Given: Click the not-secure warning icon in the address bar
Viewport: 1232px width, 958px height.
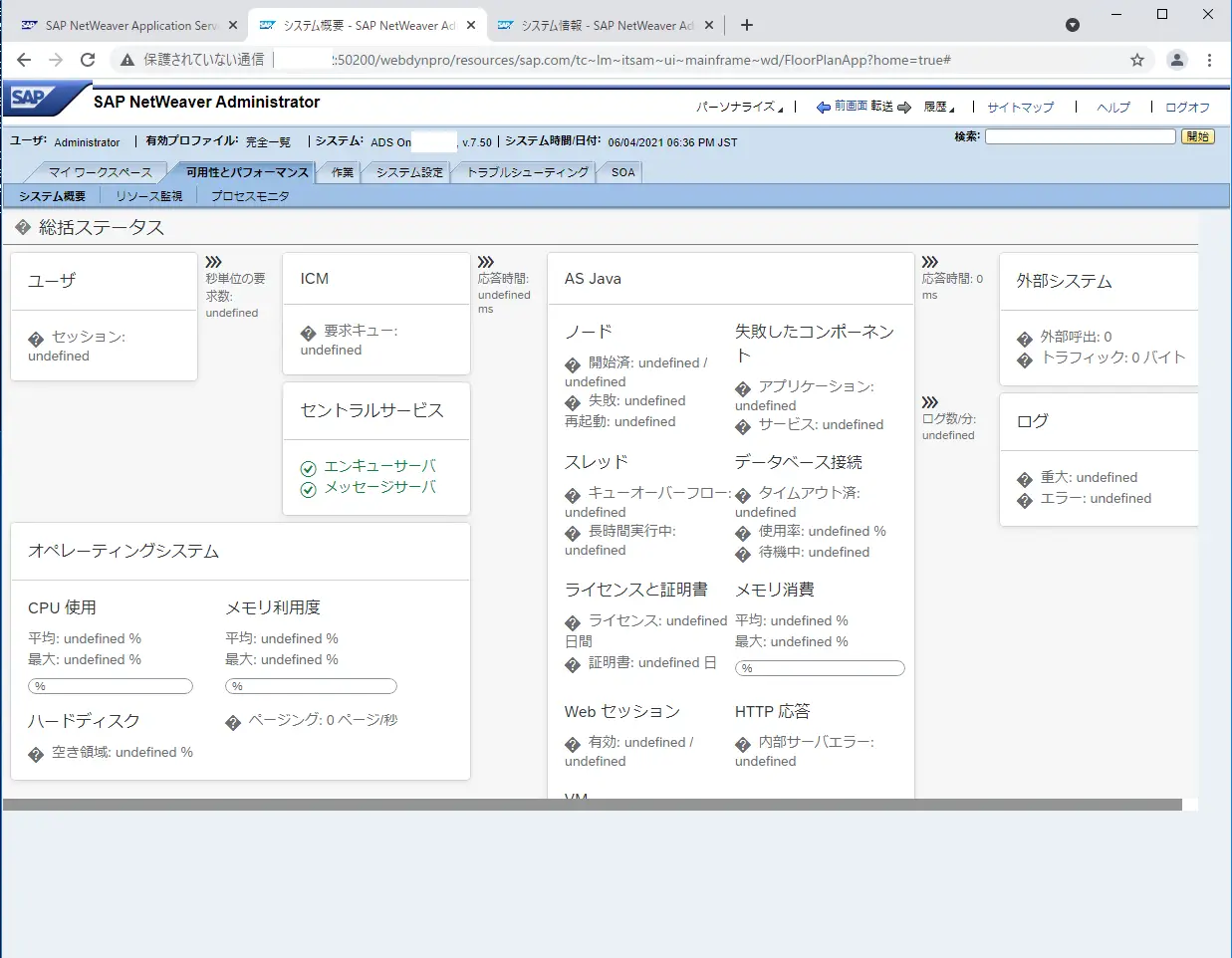Looking at the screenshot, I should [127, 60].
